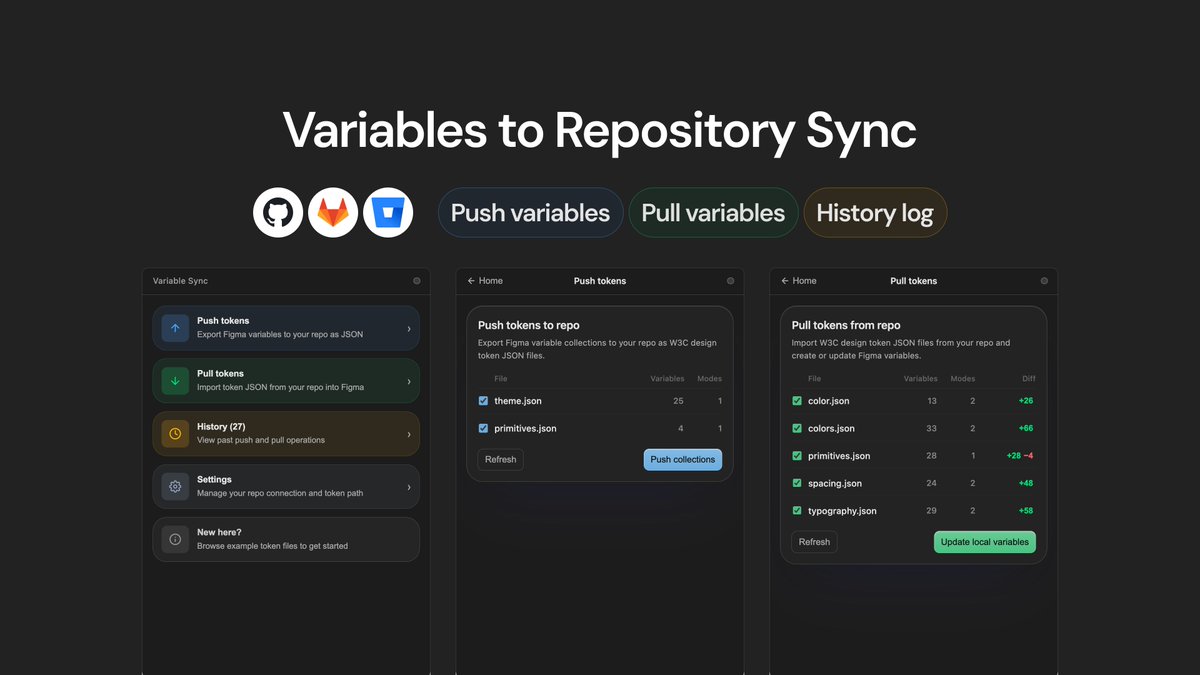The height and width of the screenshot is (675, 1200).
Task: Click the Settings gear icon
Action: point(175,487)
